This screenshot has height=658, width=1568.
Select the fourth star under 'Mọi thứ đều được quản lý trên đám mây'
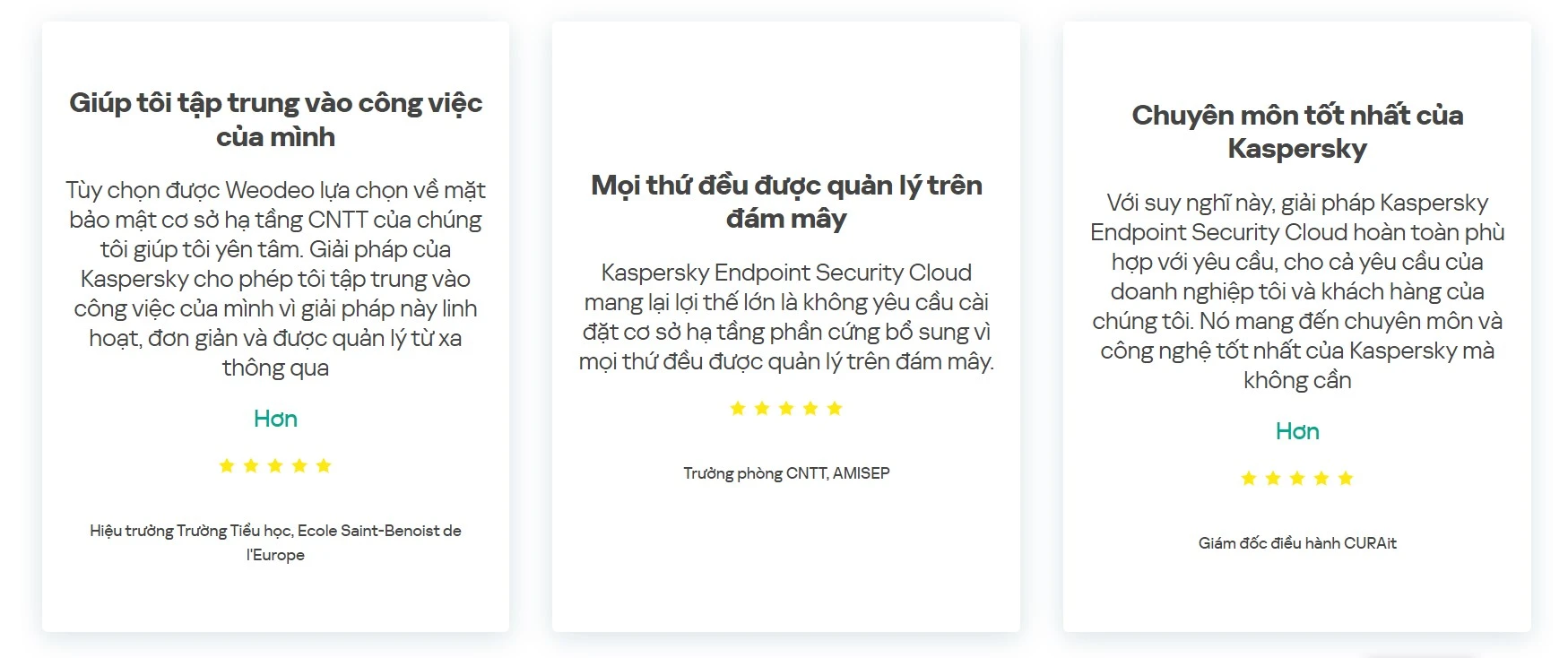[810, 408]
